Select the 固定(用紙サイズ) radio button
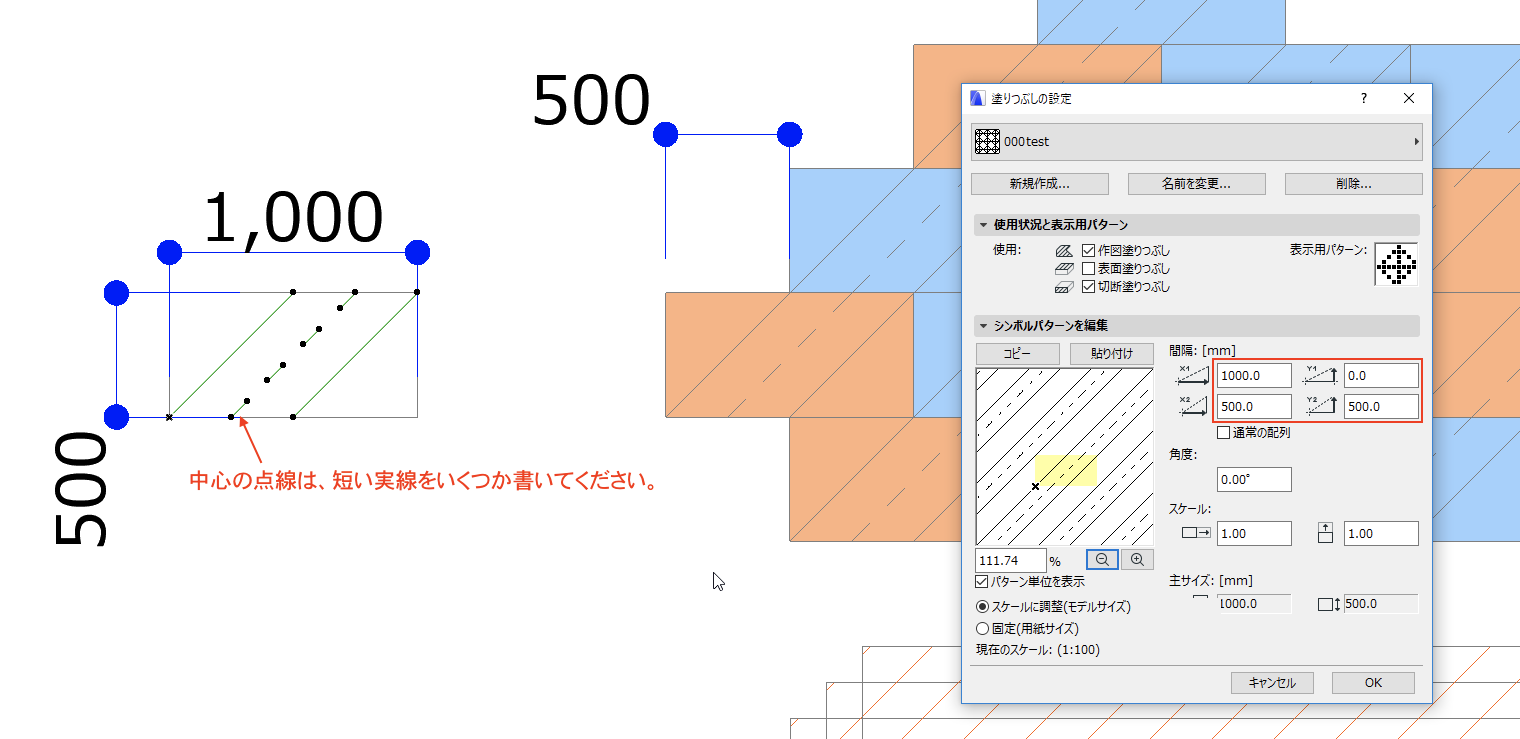 point(982,629)
